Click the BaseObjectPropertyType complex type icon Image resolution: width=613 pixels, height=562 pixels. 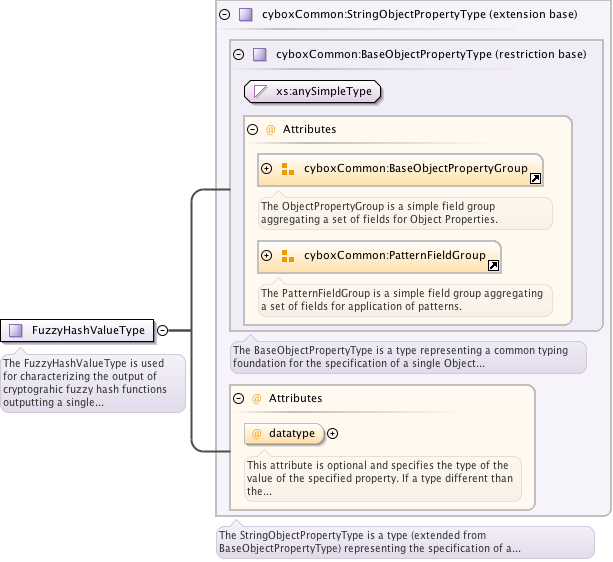[259, 55]
